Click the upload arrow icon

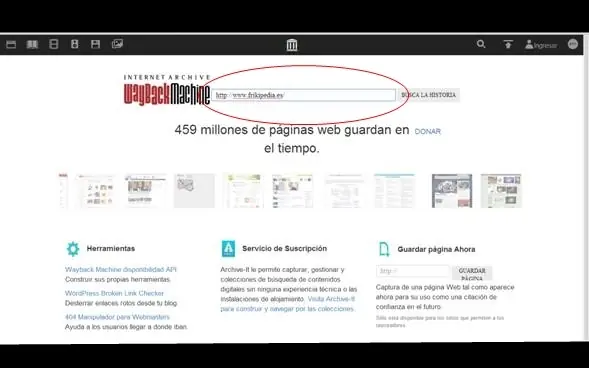pyautogui.click(x=508, y=44)
